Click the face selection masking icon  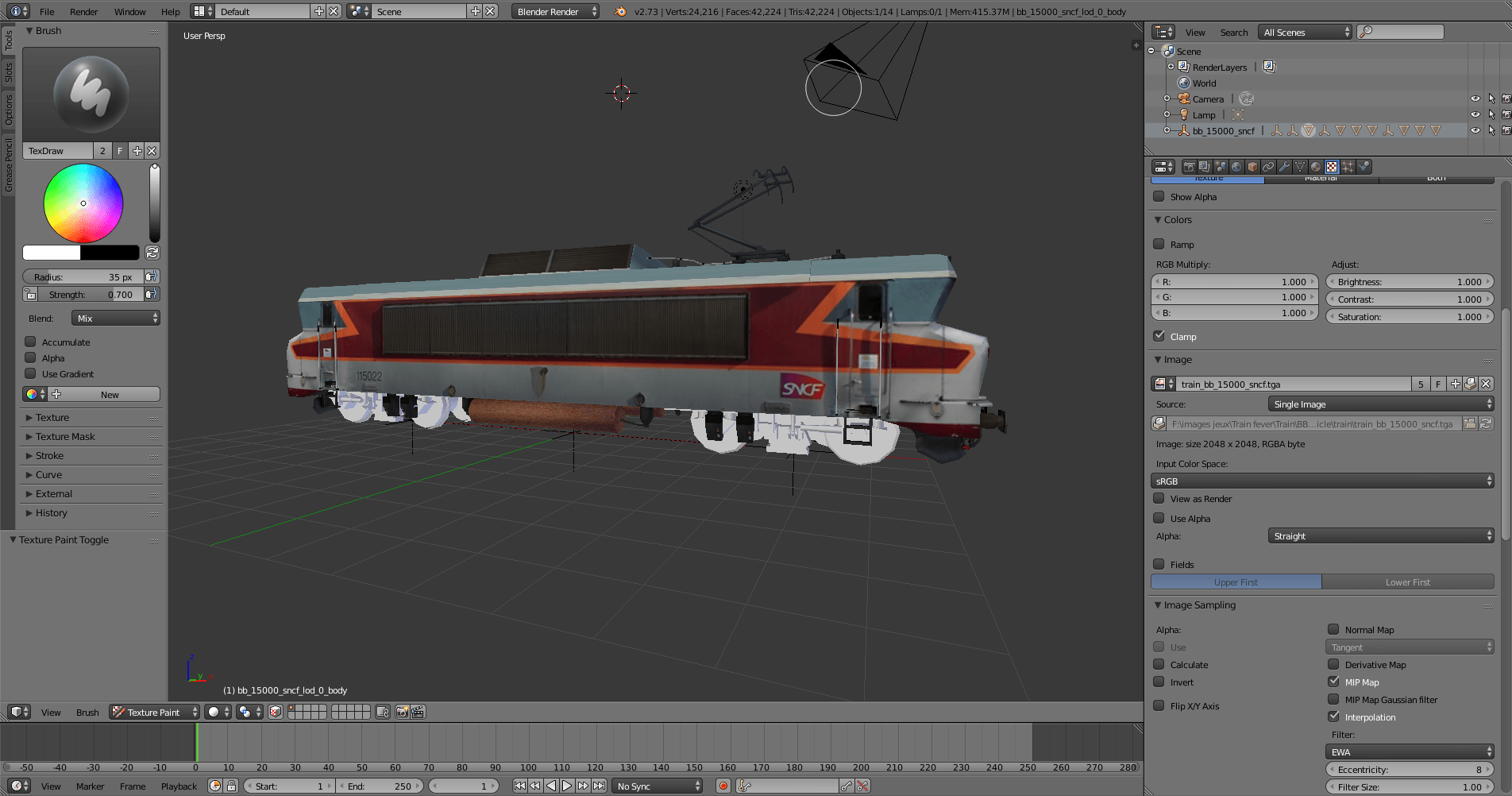tap(276, 712)
